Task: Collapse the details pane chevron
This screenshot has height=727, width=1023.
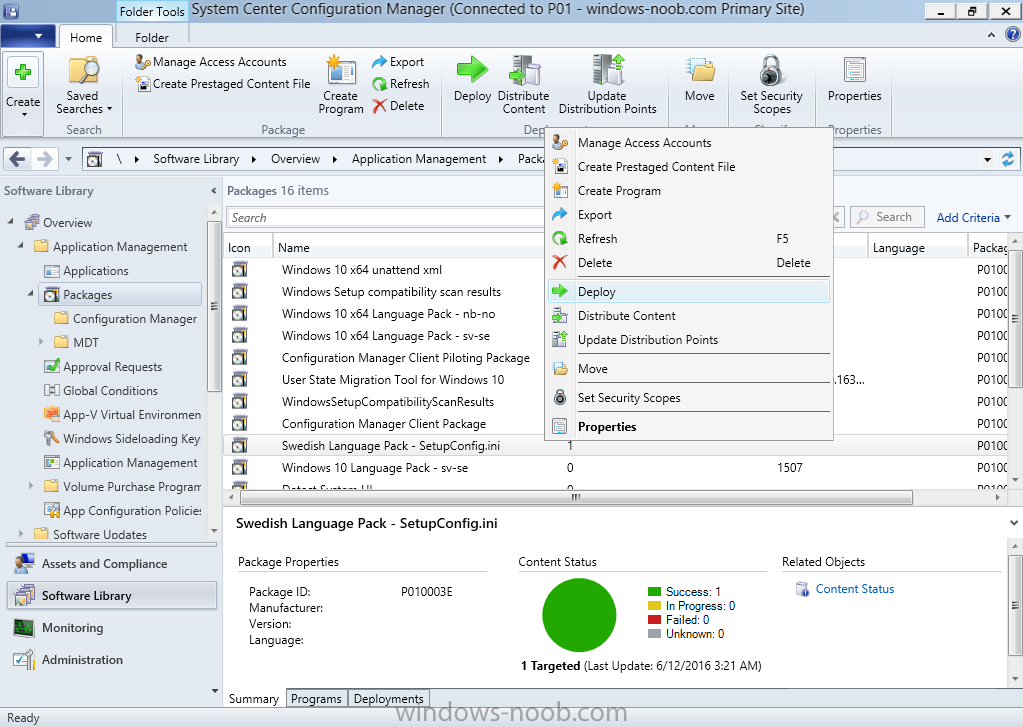Action: point(1013,523)
